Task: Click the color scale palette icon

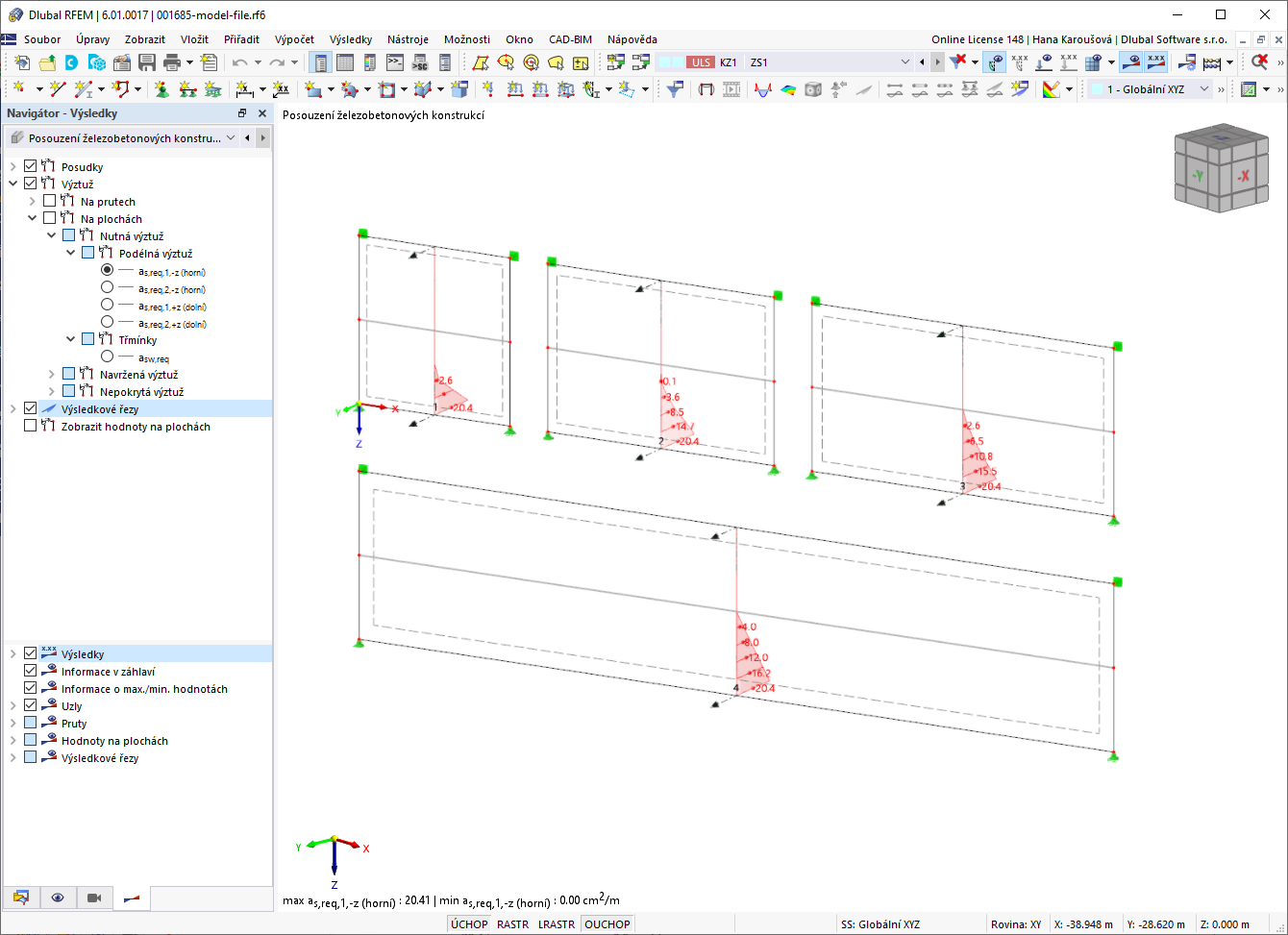Action: coord(1052,89)
